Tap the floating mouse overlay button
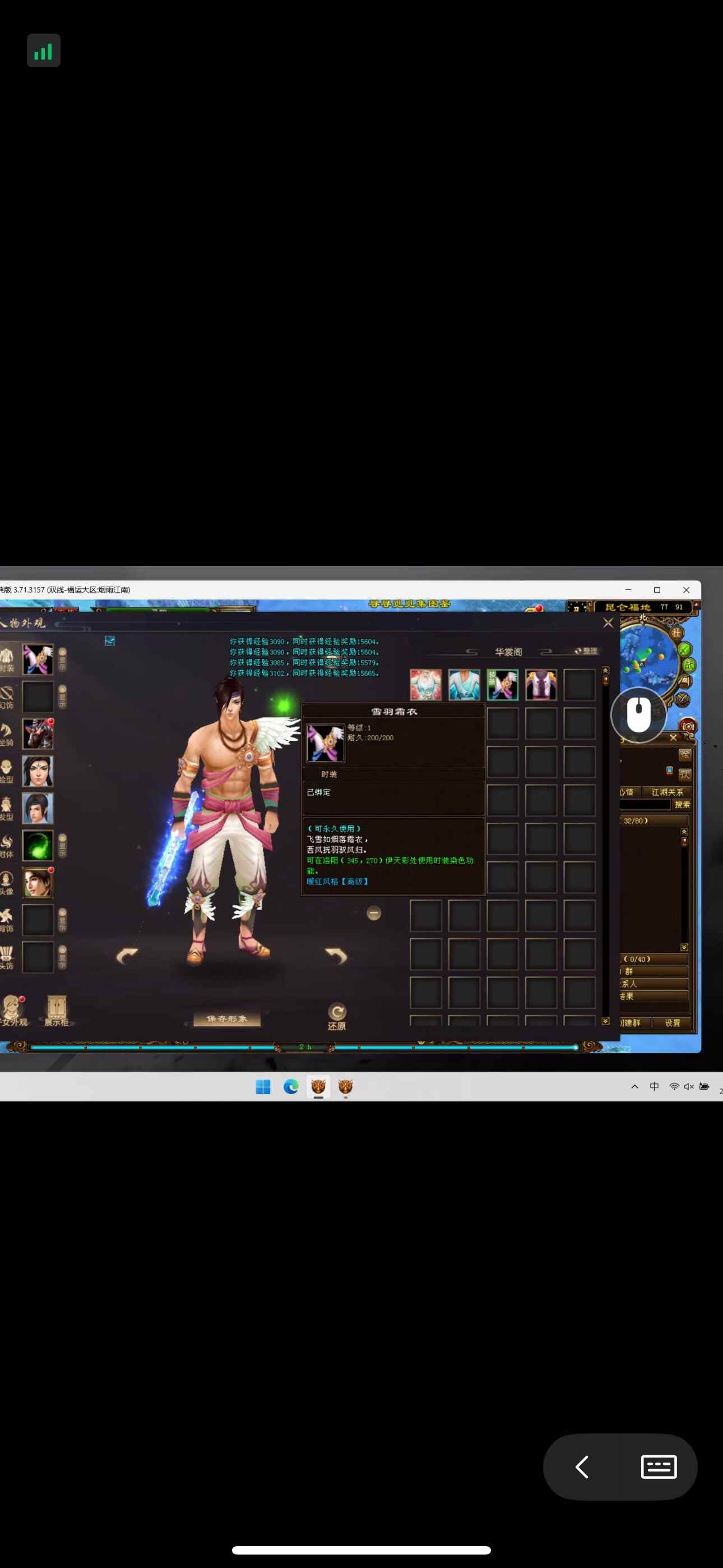This screenshot has height=1568, width=723. pos(639,715)
